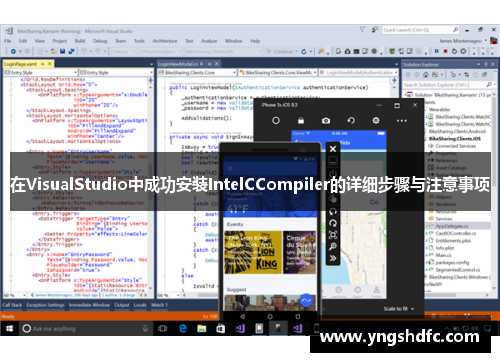500x362 pixels.
Task: Select Info.plist in Solution Explorer
Action: (445, 248)
